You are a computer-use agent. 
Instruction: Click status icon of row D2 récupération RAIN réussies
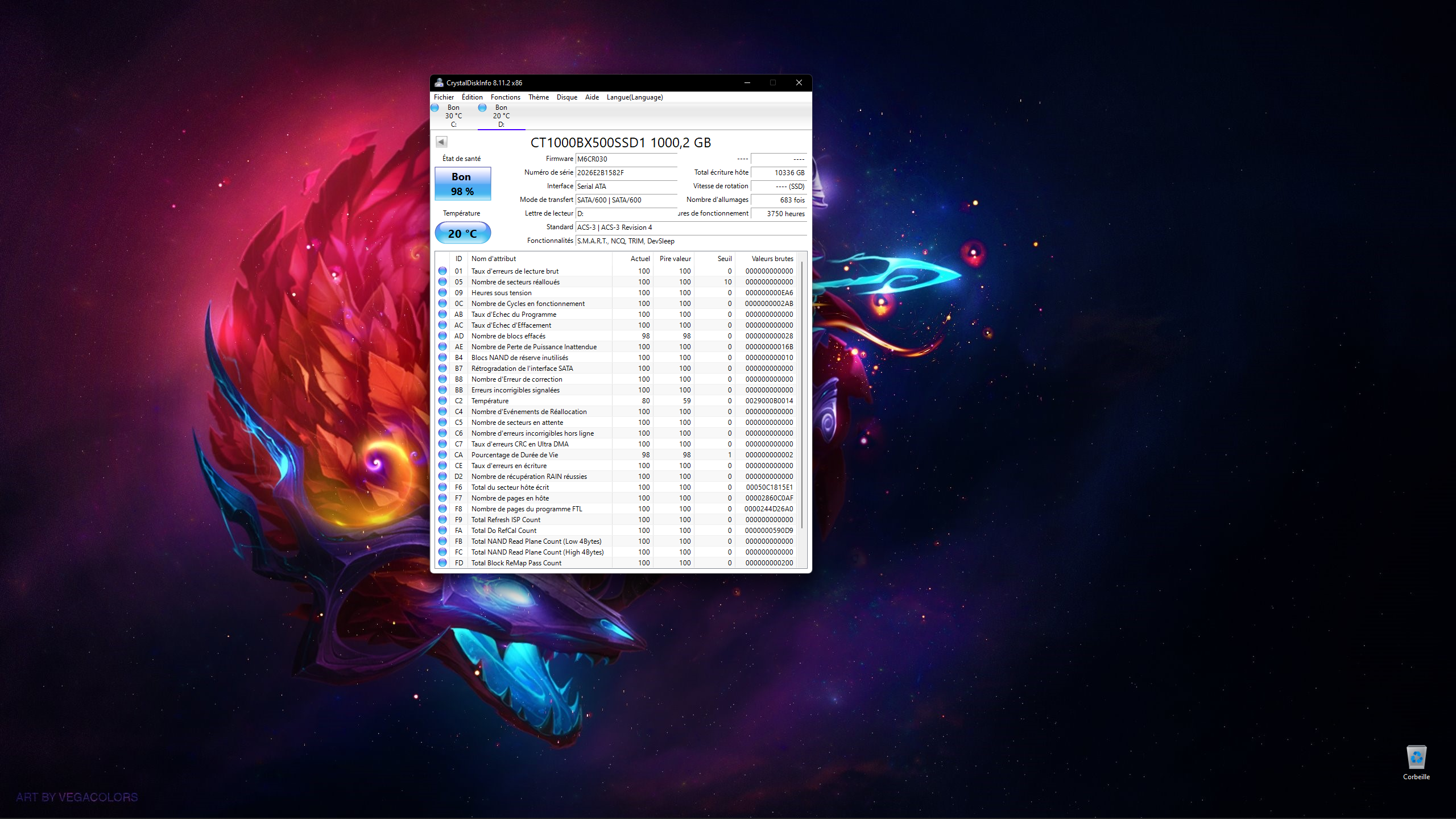pyautogui.click(x=442, y=476)
